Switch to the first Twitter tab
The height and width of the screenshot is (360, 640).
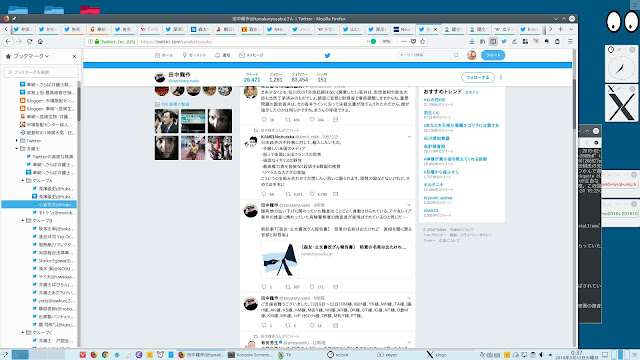tap(22, 29)
